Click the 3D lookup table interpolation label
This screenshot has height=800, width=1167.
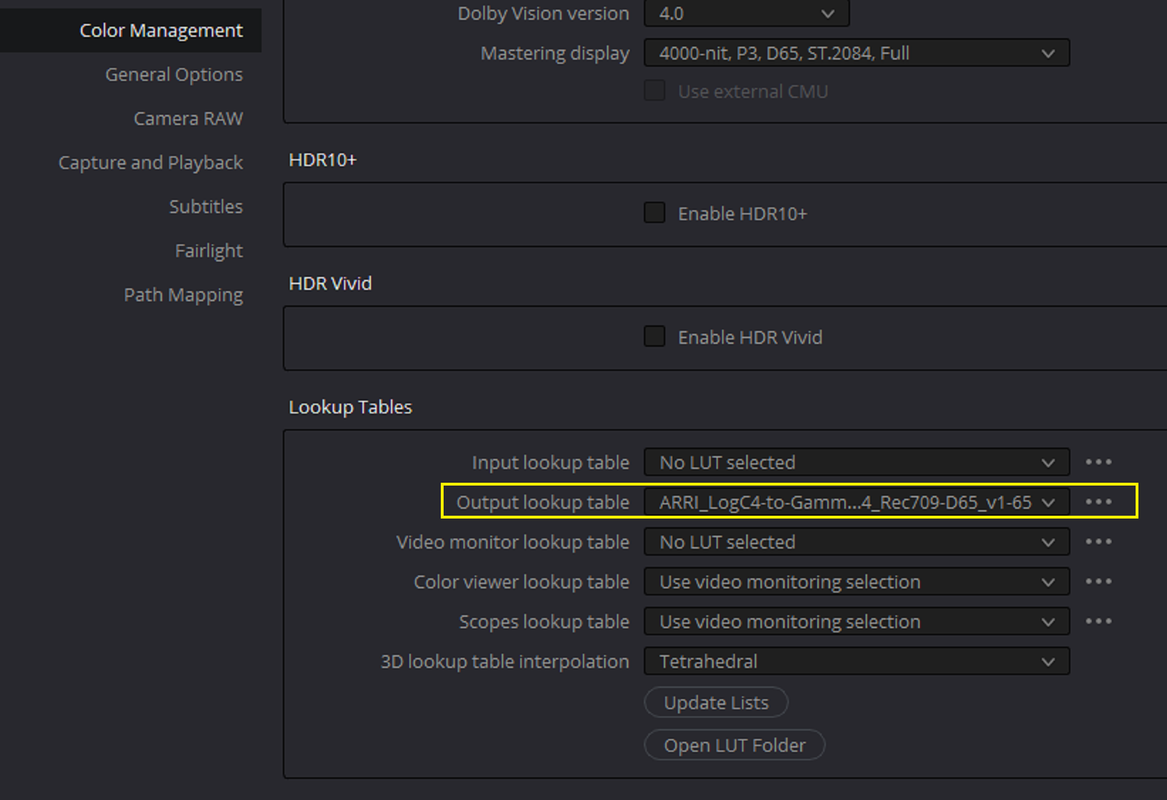point(505,662)
